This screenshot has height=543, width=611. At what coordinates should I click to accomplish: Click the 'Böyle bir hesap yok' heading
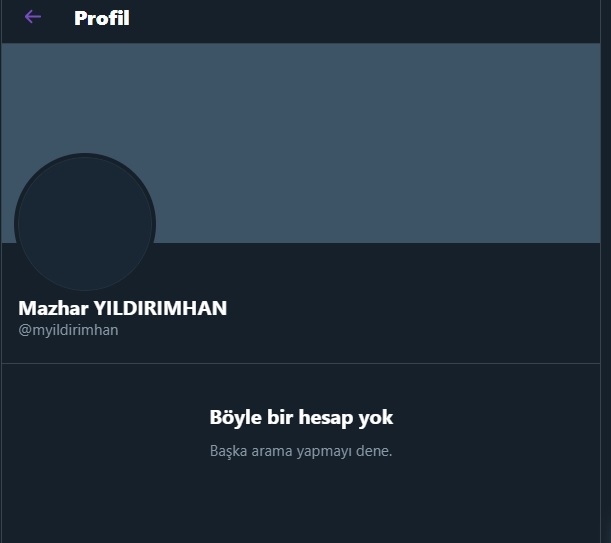pos(301,417)
